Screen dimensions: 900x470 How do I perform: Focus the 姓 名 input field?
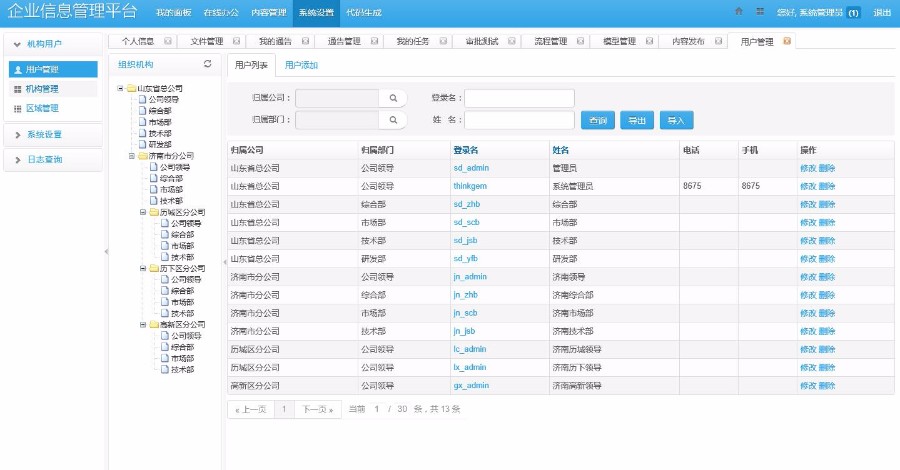click(519, 120)
